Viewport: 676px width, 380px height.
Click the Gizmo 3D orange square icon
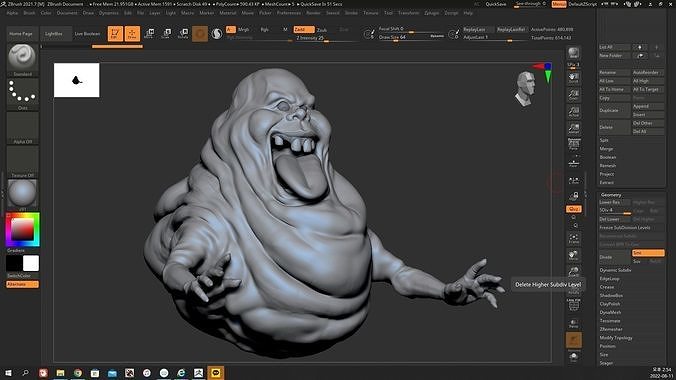click(200, 34)
